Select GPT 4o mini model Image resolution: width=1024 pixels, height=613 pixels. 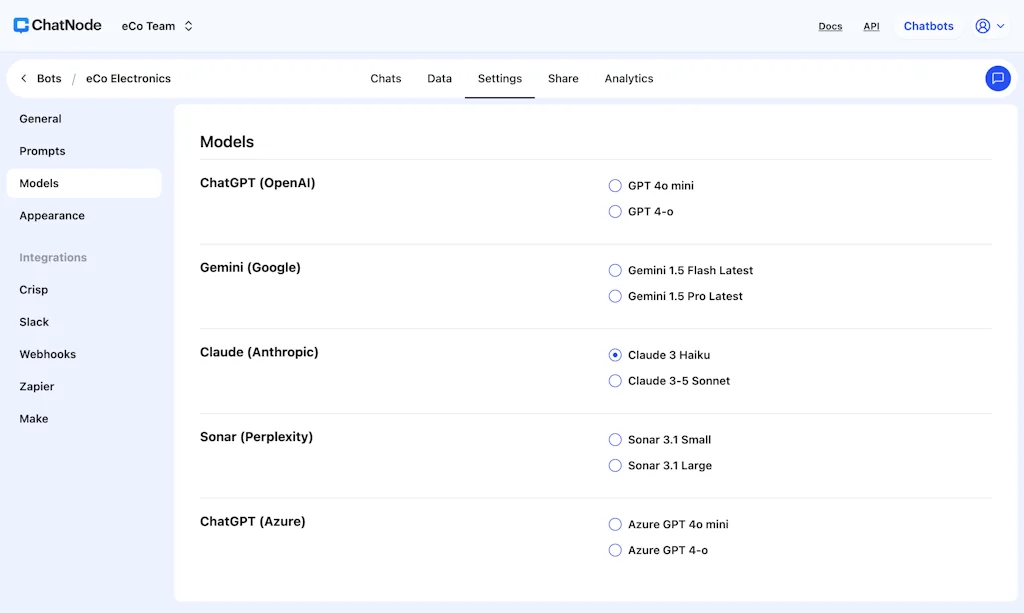pyautogui.click(x=615, y=185)
